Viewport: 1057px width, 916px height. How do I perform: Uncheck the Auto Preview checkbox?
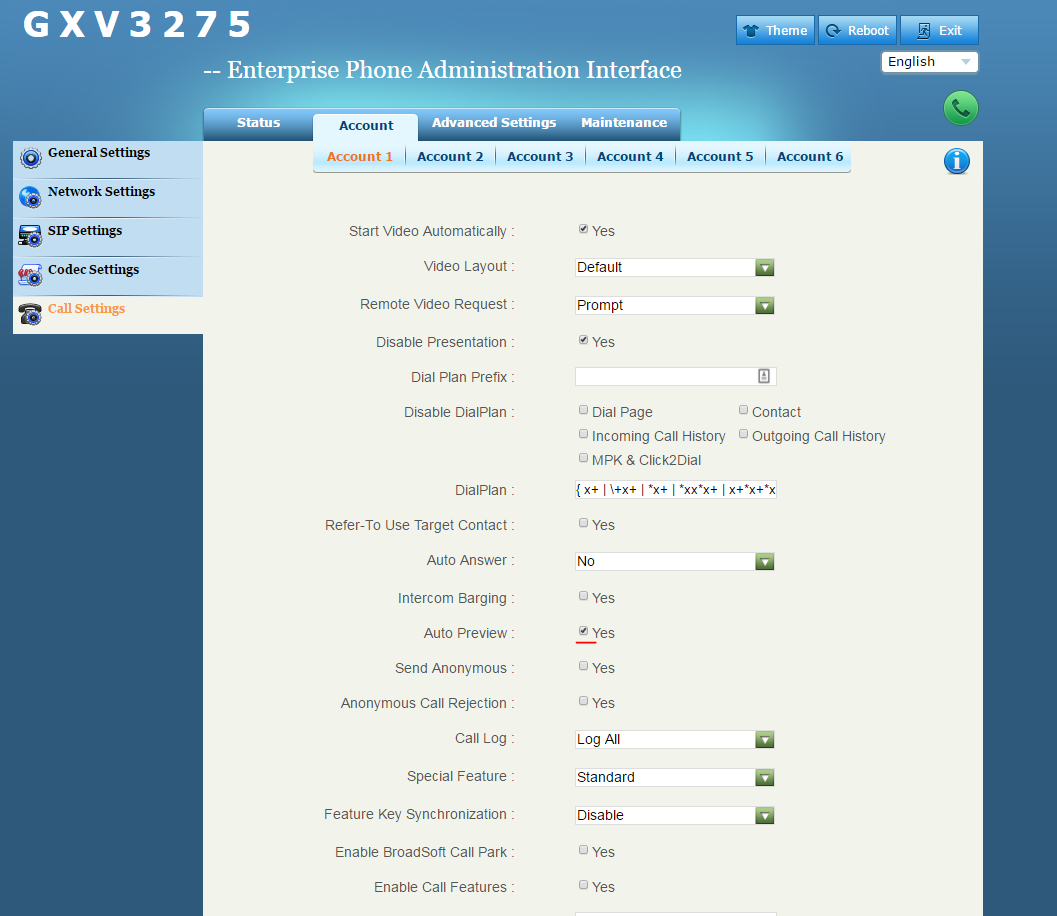[583, 631]
